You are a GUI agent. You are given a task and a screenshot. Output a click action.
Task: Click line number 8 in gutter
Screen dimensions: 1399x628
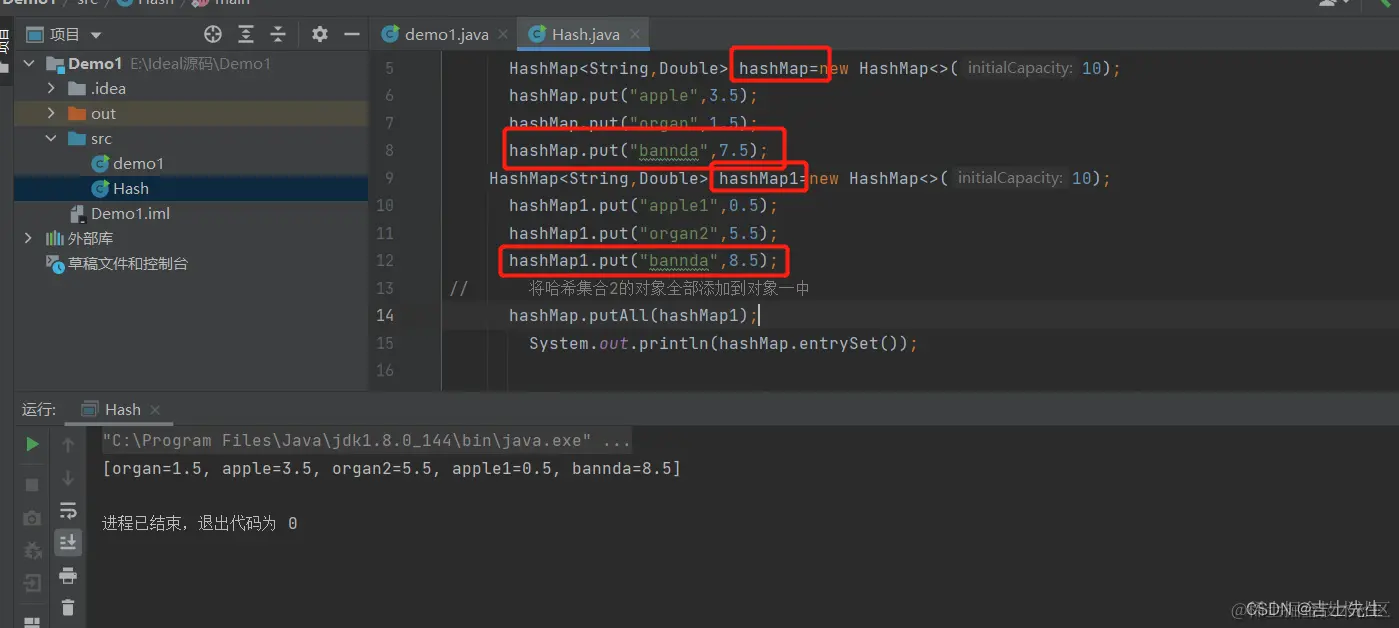[x=389, y=151]
